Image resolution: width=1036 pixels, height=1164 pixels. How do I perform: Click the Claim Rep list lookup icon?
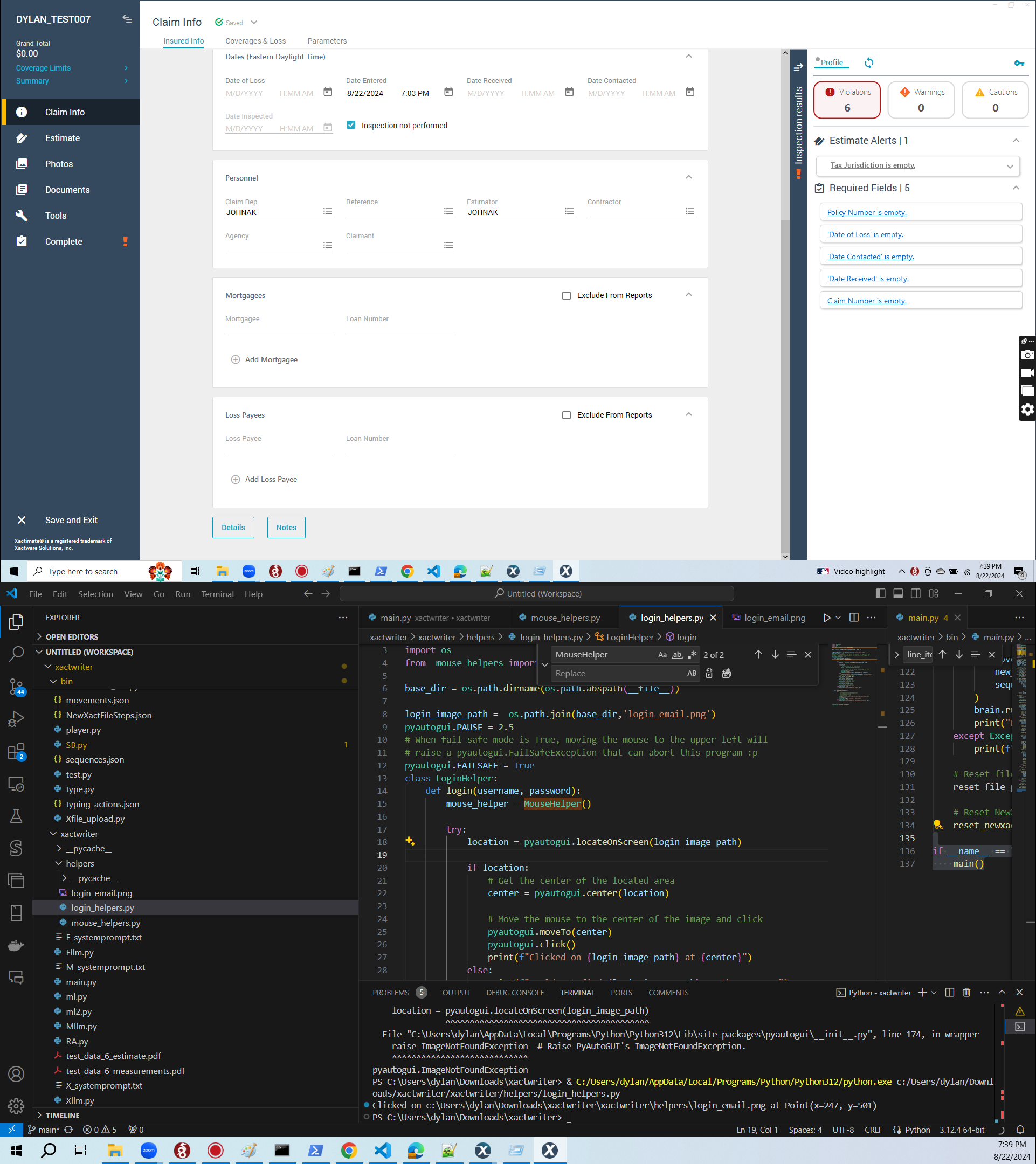click(x=328, y=211)
